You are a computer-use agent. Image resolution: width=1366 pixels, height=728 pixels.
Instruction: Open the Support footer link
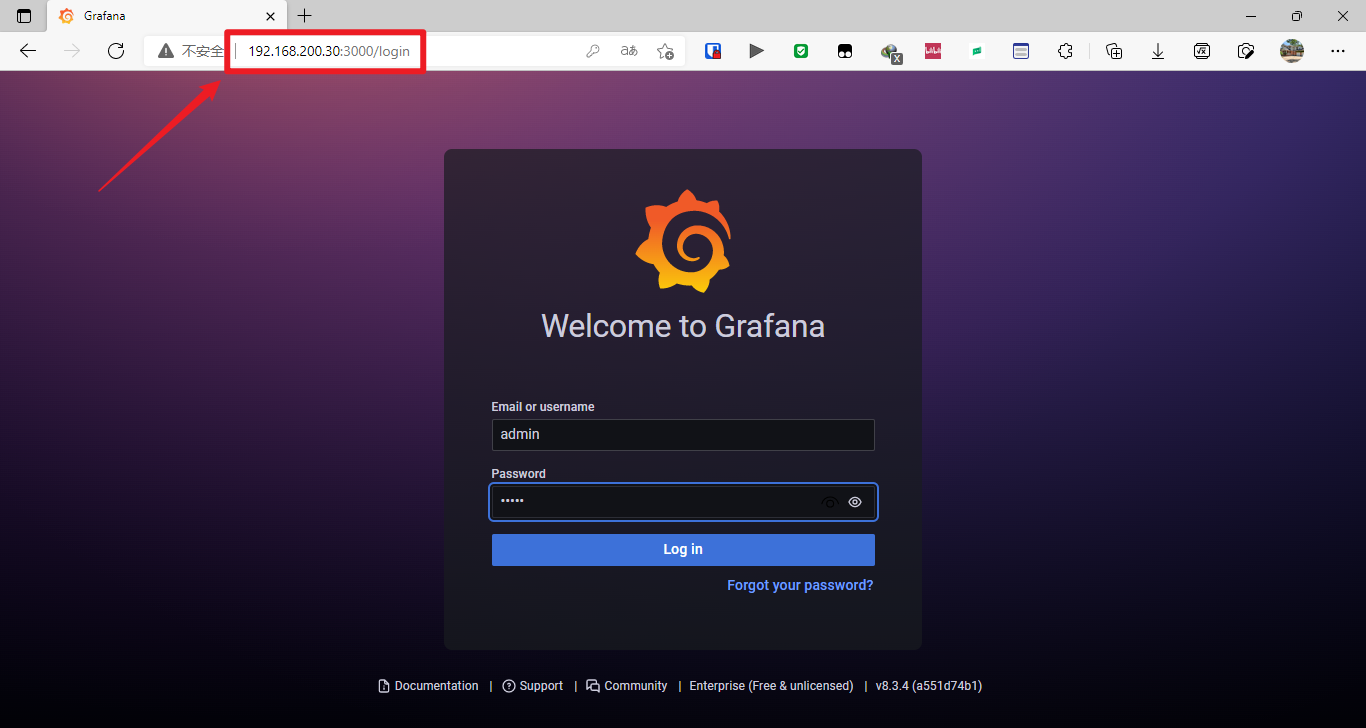click(x=533, y=686)
